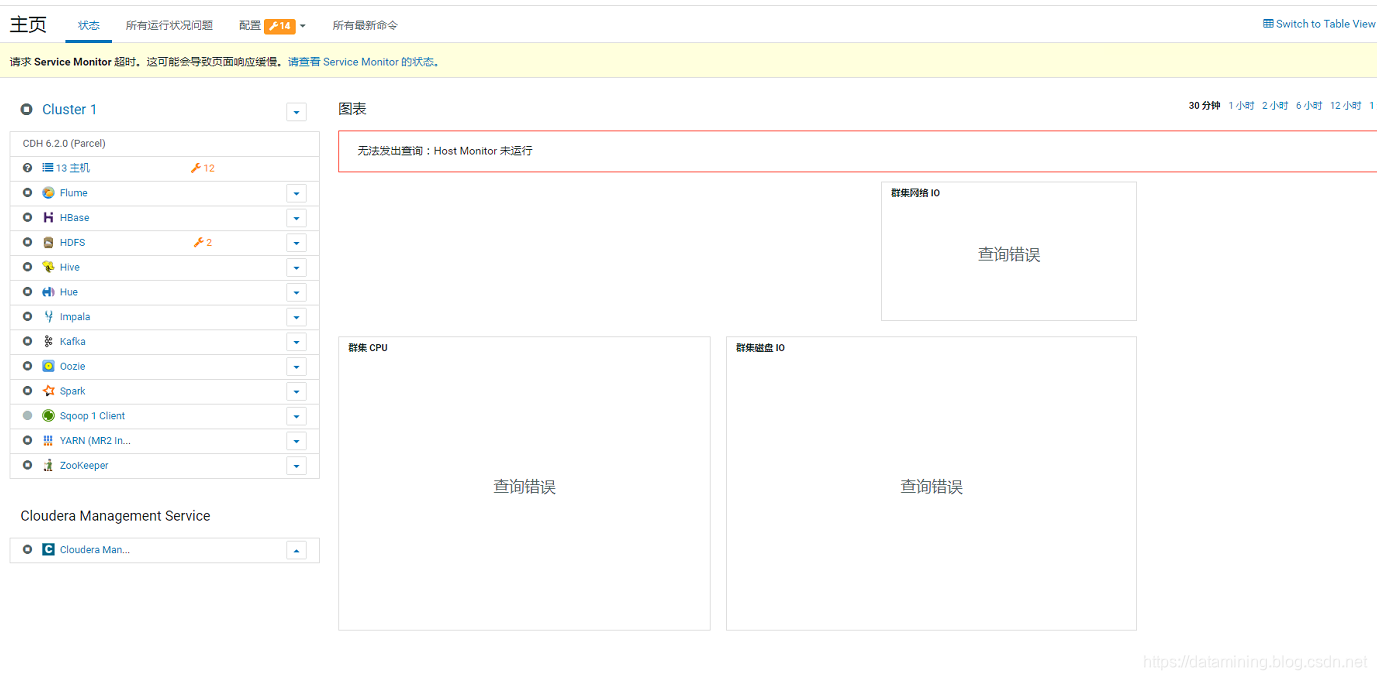Click the Sqoop 1 Client icon
Image resolution: width=1377 pixels, height=680 pixels.
pos(48,416)
